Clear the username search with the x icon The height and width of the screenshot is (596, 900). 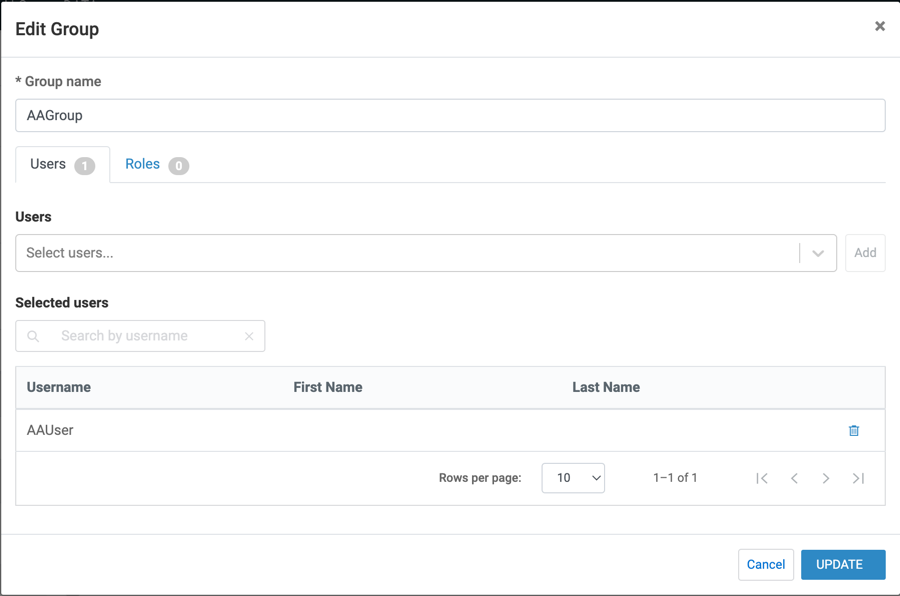point(249,336)
